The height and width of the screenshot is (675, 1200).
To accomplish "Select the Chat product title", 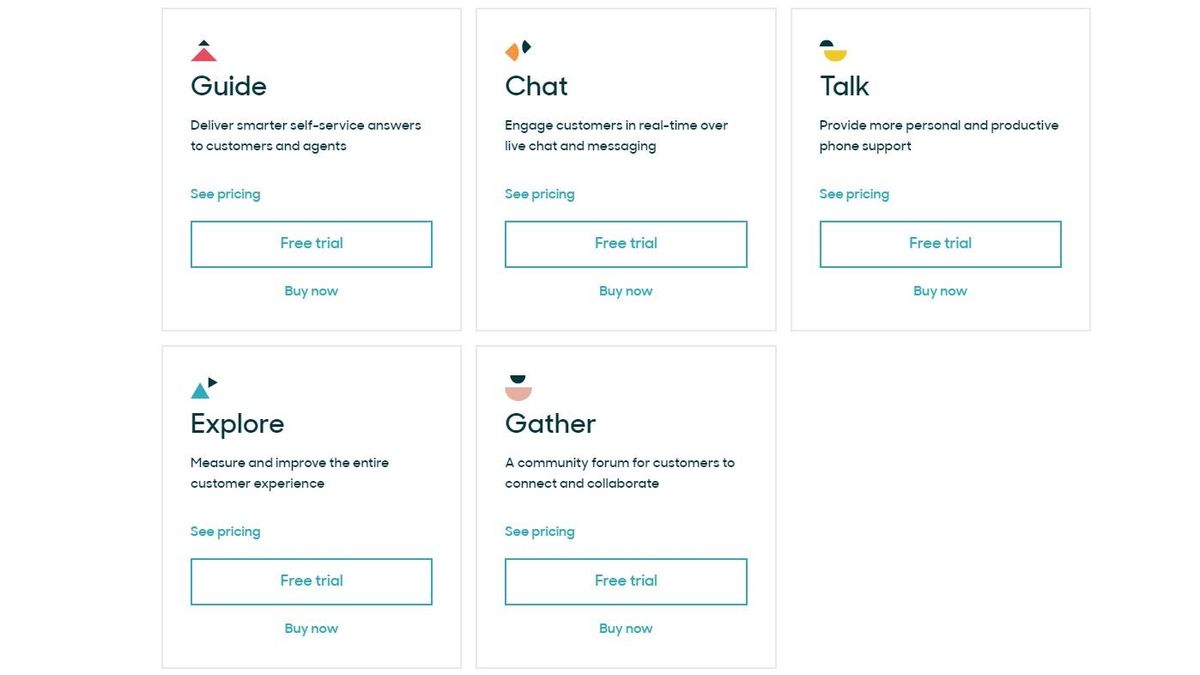I will click(536, 86).
